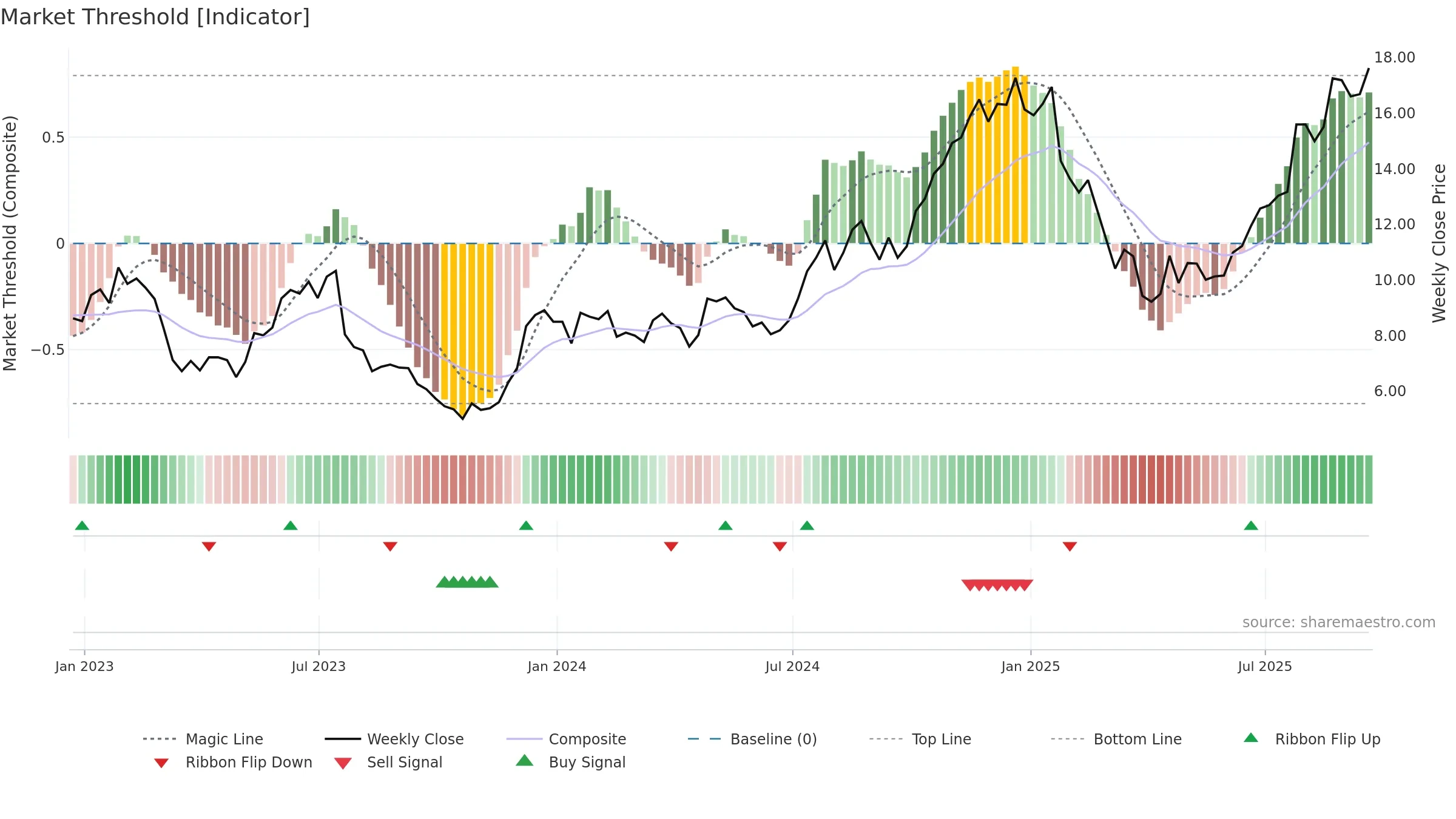
Task: Click the green flip-up marker before Jan 2024
Action: 526,525
